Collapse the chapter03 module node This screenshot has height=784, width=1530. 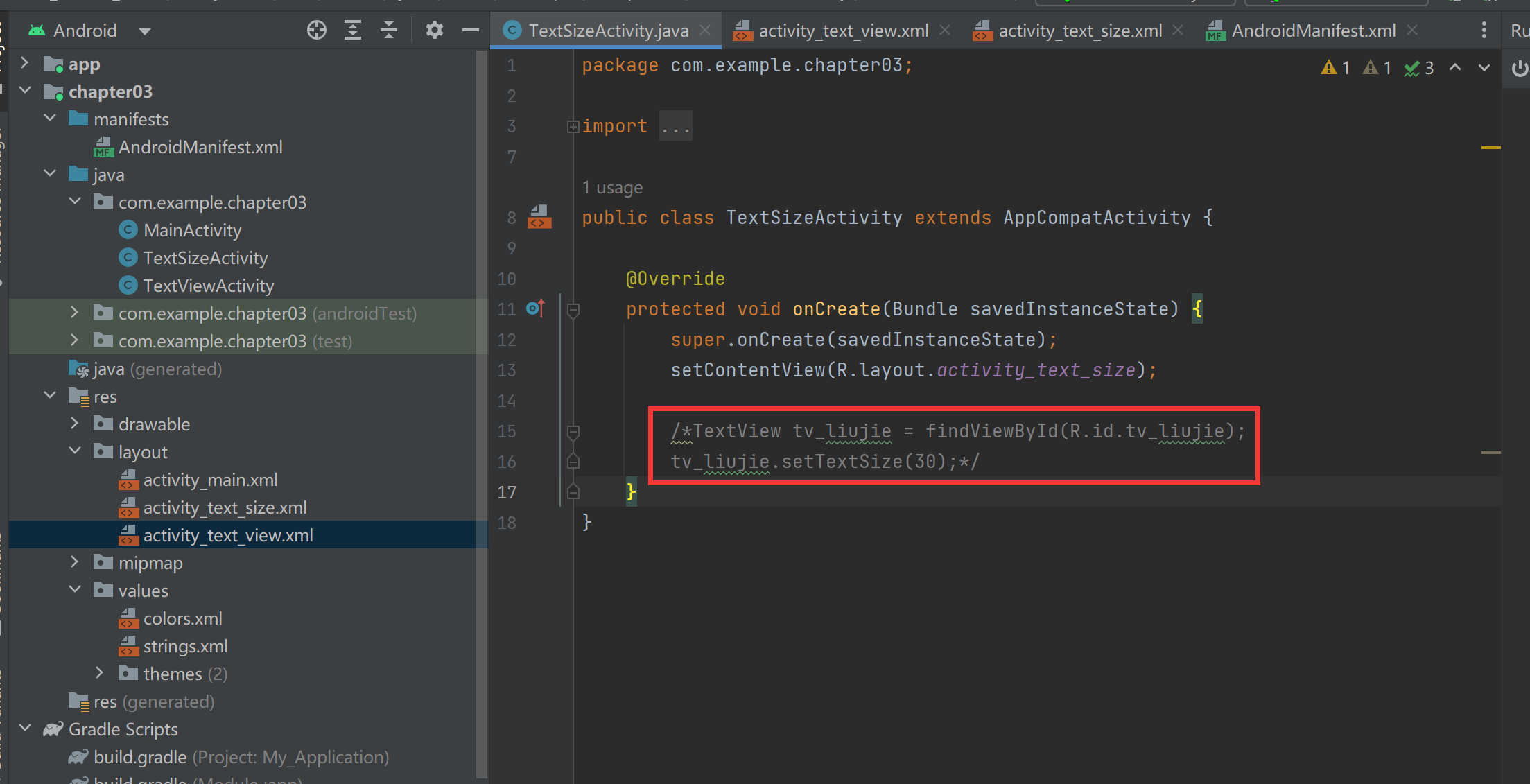[25, 91]
